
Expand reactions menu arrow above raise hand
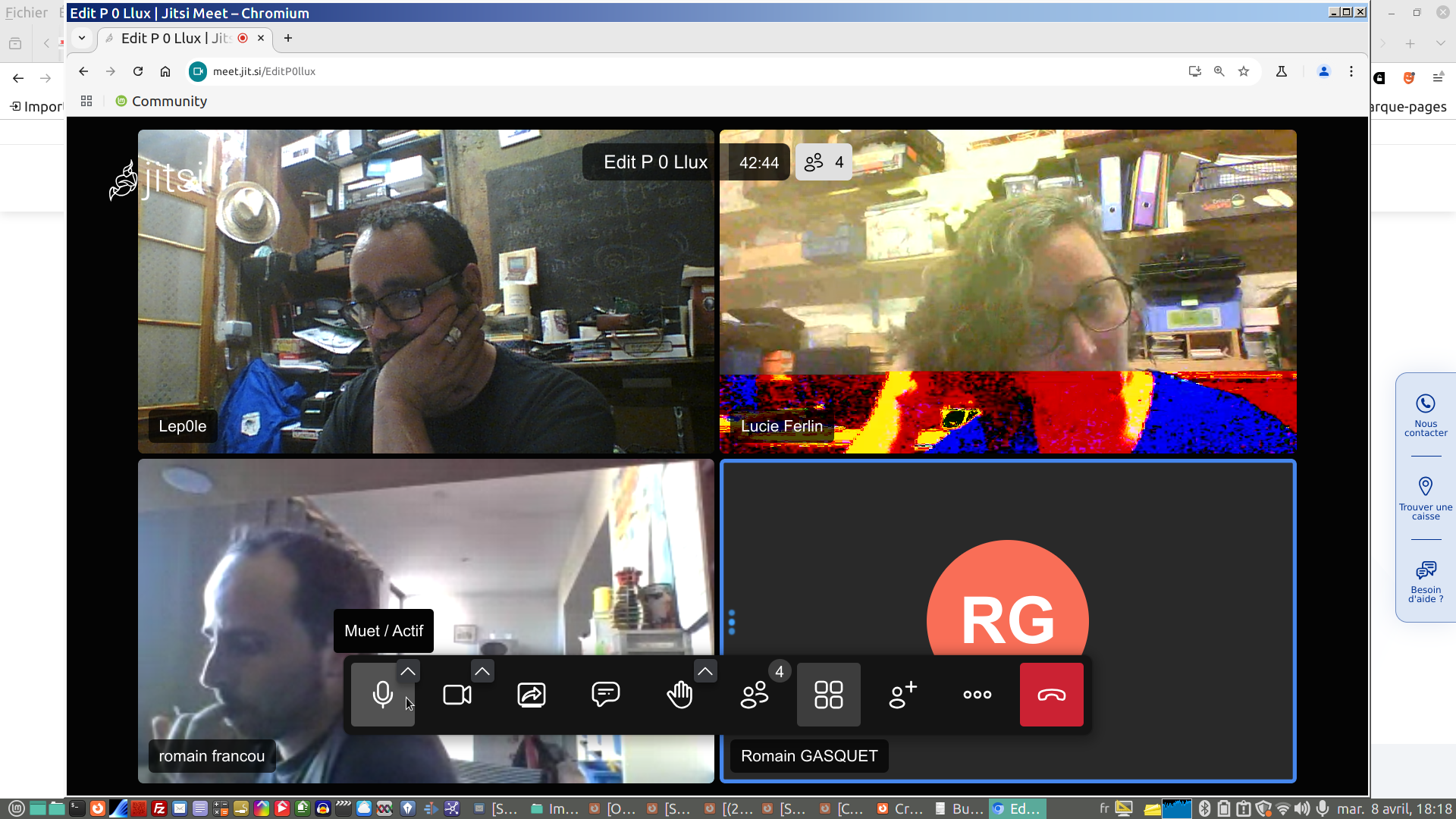(x=705, y=671)
